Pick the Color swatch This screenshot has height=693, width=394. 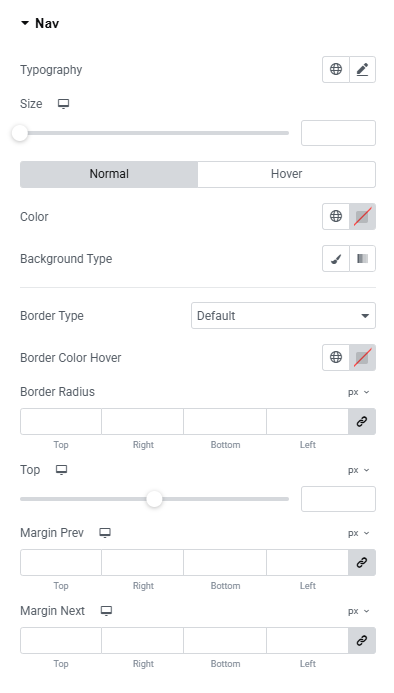point(362,217)
